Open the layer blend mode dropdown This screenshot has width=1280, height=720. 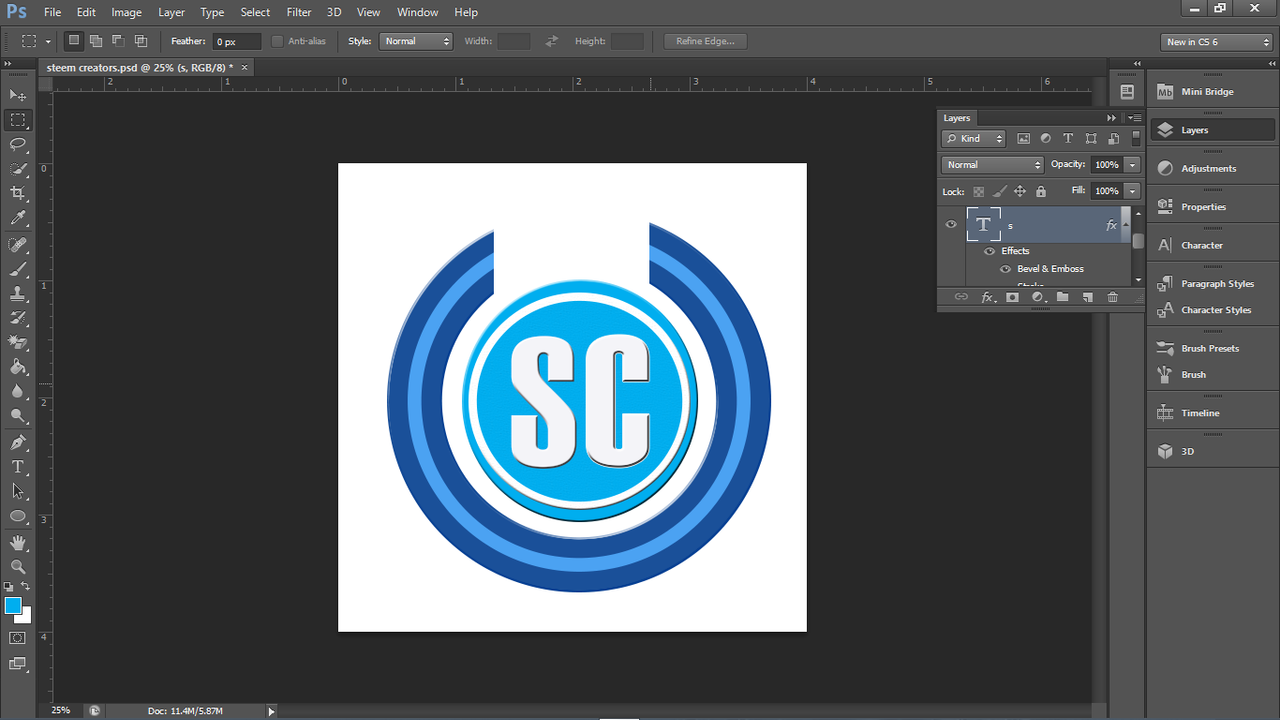(x=992, y=165)
